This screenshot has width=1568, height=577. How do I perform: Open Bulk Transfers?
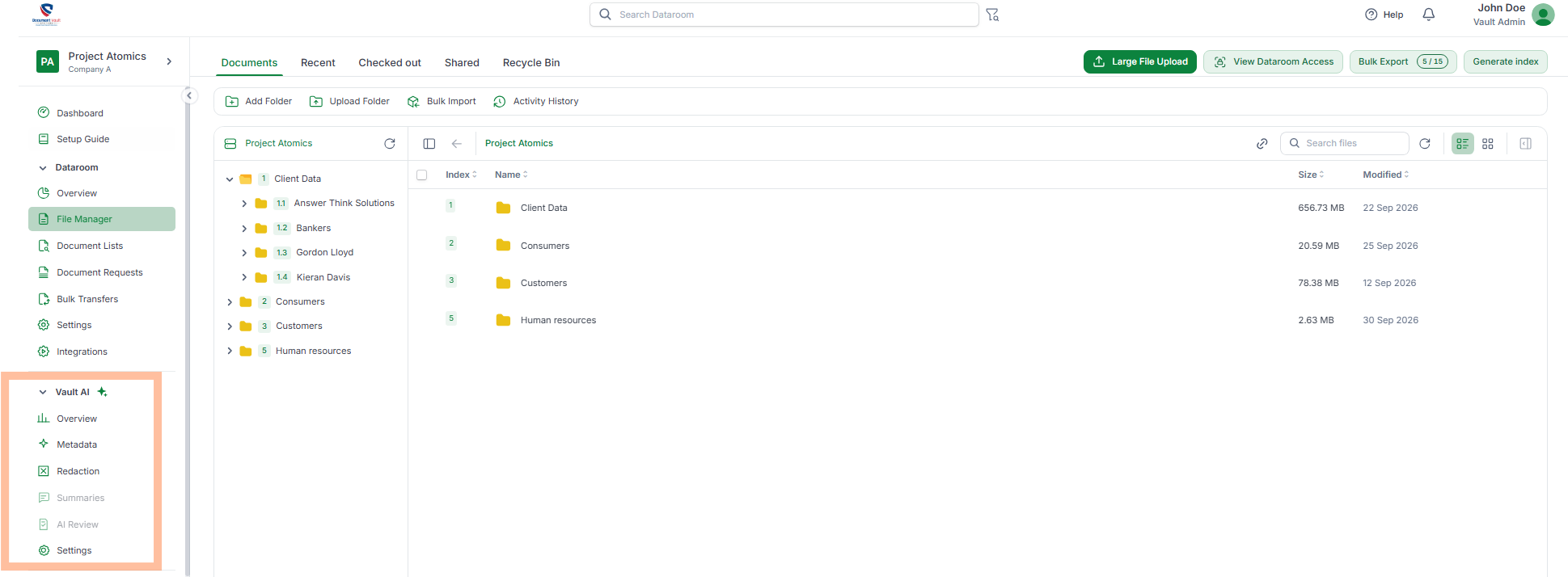click(87, 299)
